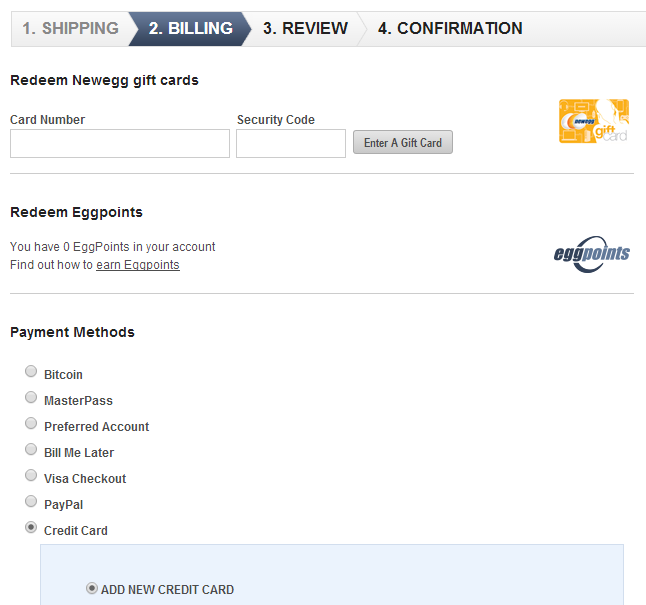Open the earn Eggpoints link

(x=138, y=265)
